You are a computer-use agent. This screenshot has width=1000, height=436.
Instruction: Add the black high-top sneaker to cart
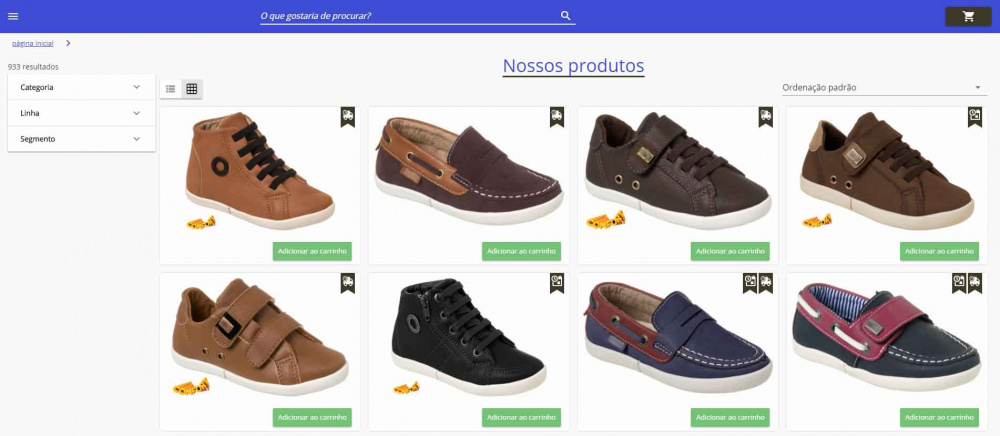click(x=521, y=417)
